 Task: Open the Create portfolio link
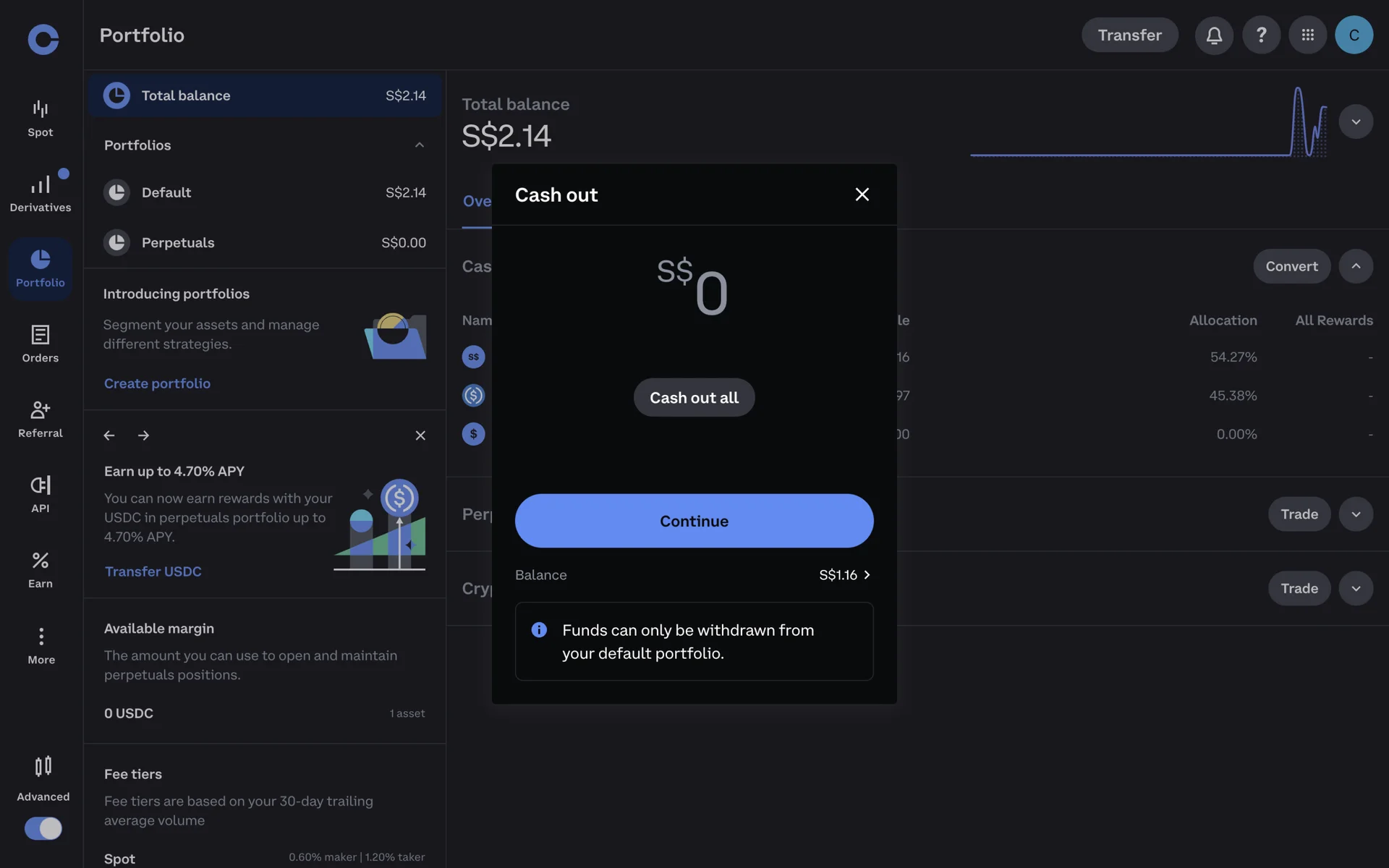pyautogui.click(x=157, y=383)
